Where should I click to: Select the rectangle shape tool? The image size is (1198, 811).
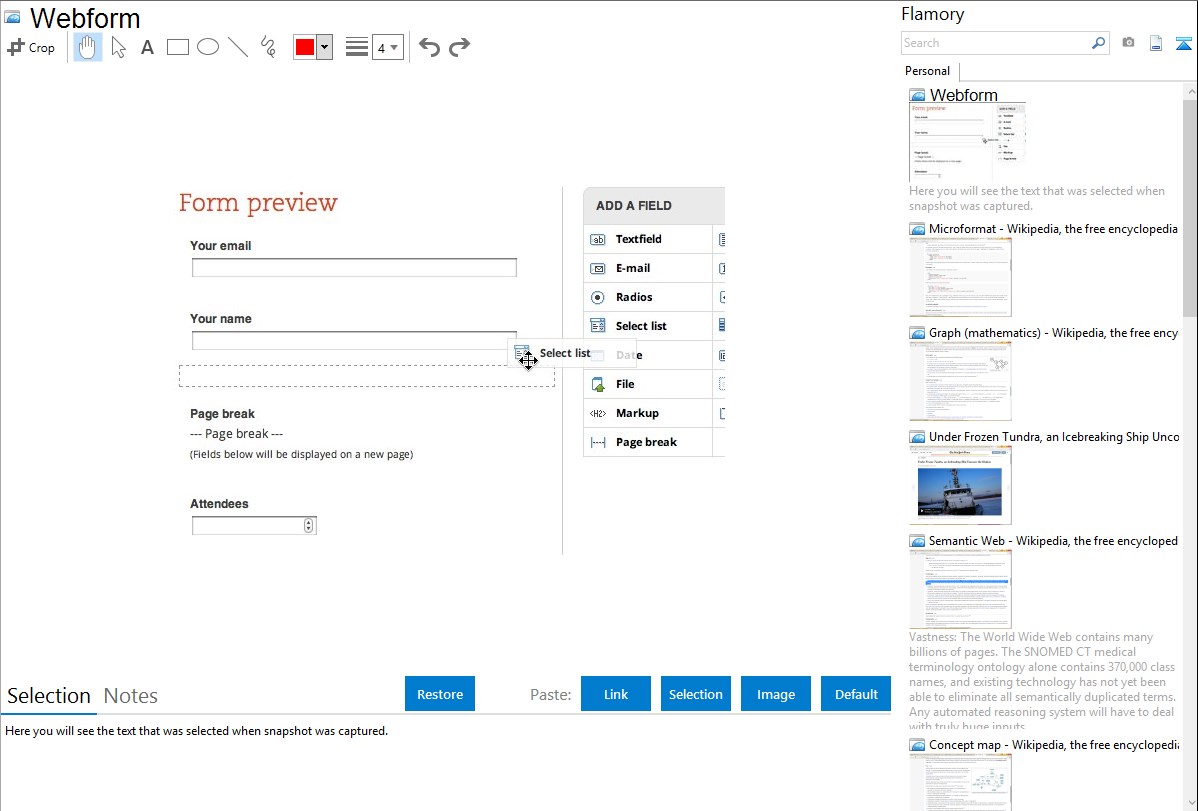(177, 47)
